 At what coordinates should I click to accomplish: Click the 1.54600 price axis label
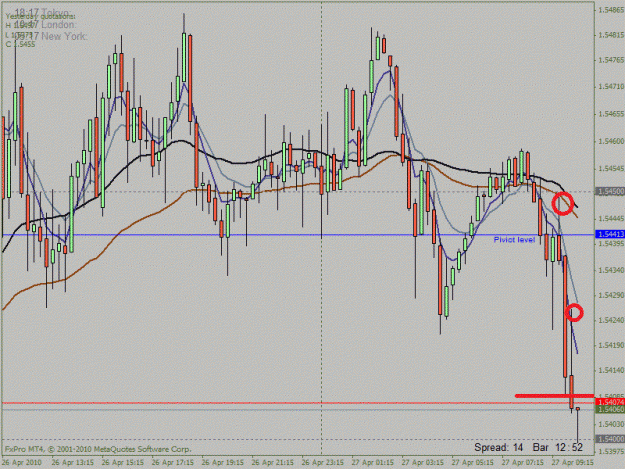click(x=611, y=141)
